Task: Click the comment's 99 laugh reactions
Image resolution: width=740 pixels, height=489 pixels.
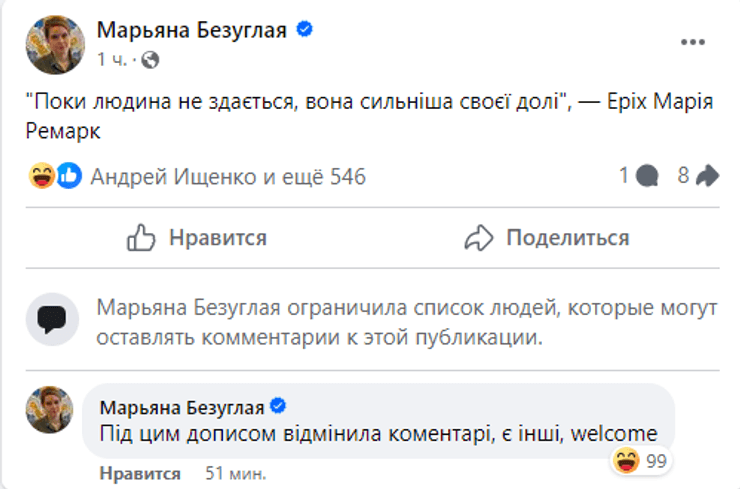Action: (640, 461)
